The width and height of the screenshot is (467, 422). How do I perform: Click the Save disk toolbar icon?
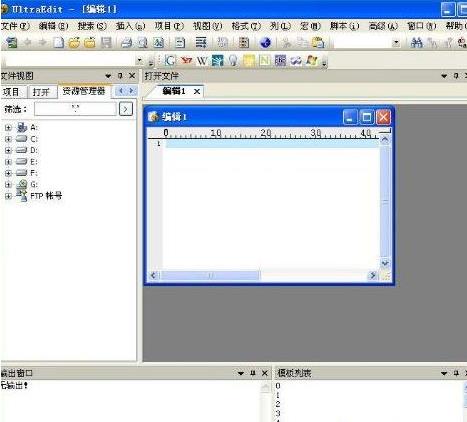tap(106, 42)
